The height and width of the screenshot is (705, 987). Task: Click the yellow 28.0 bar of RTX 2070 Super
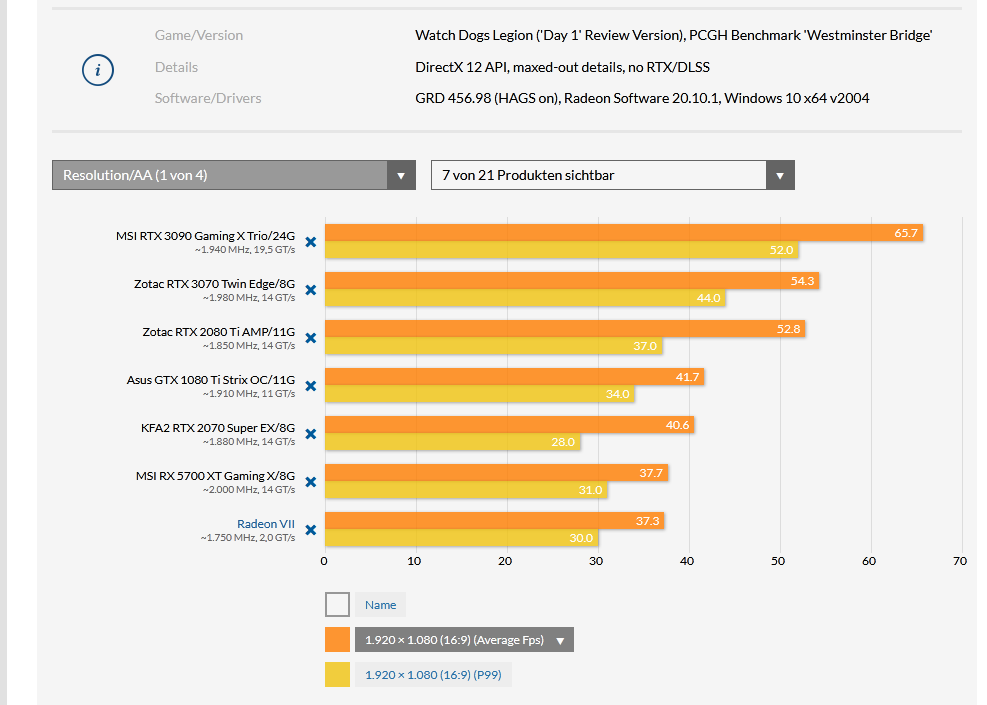pos(453,442)
